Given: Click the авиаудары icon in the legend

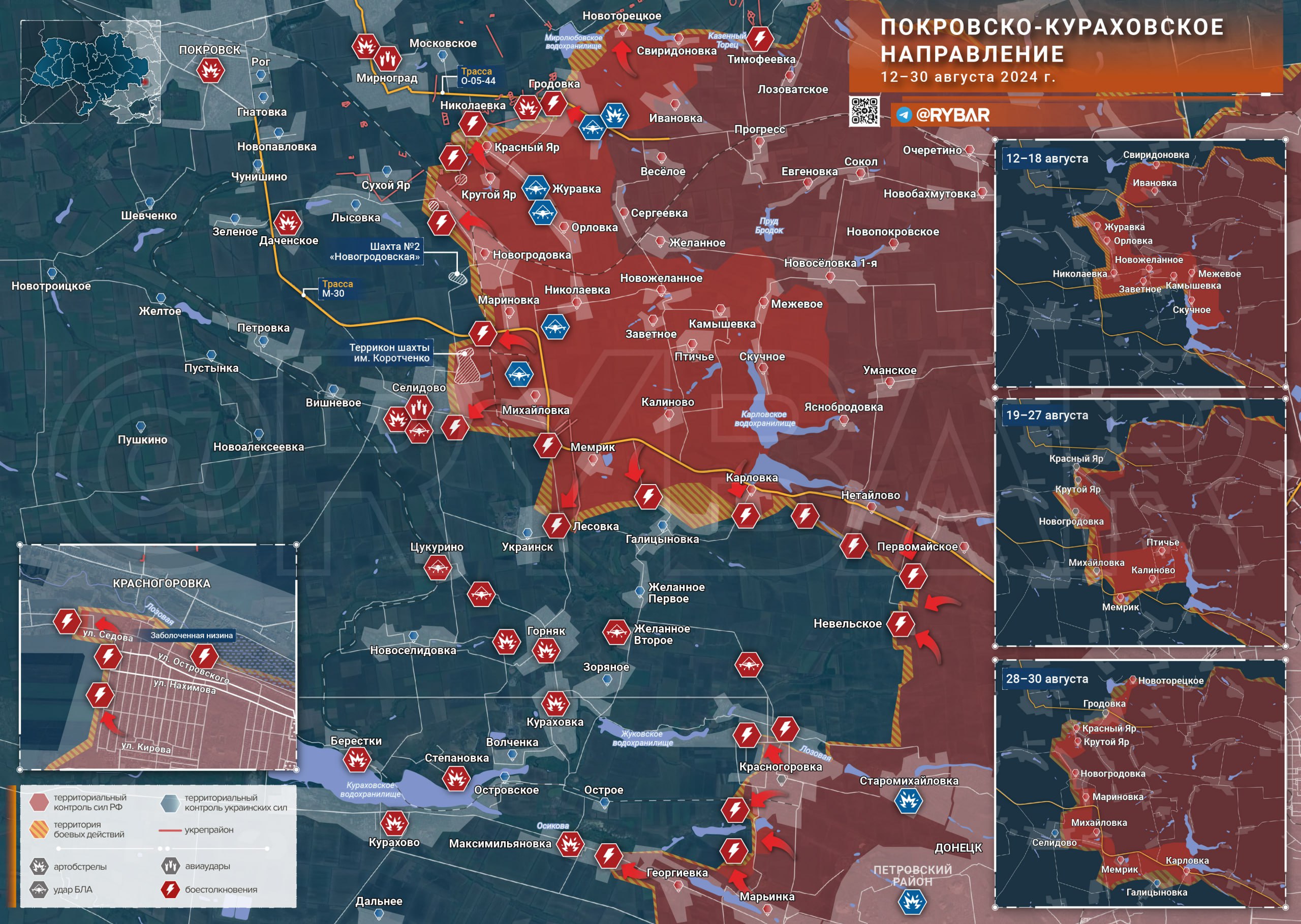Looking at the screenshot, I should pos(170,866).
